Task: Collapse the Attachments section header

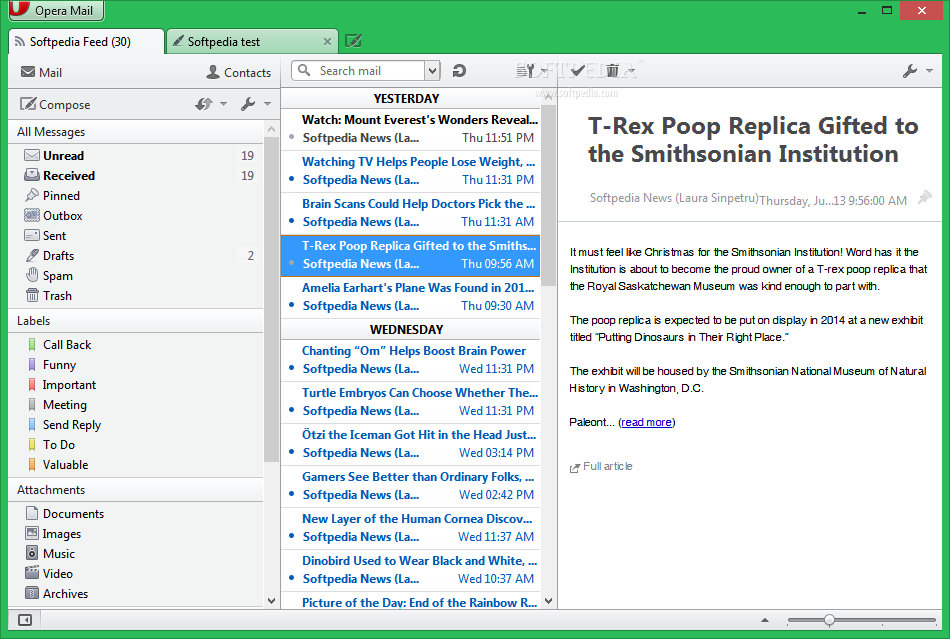Action: tap(136, 489)
